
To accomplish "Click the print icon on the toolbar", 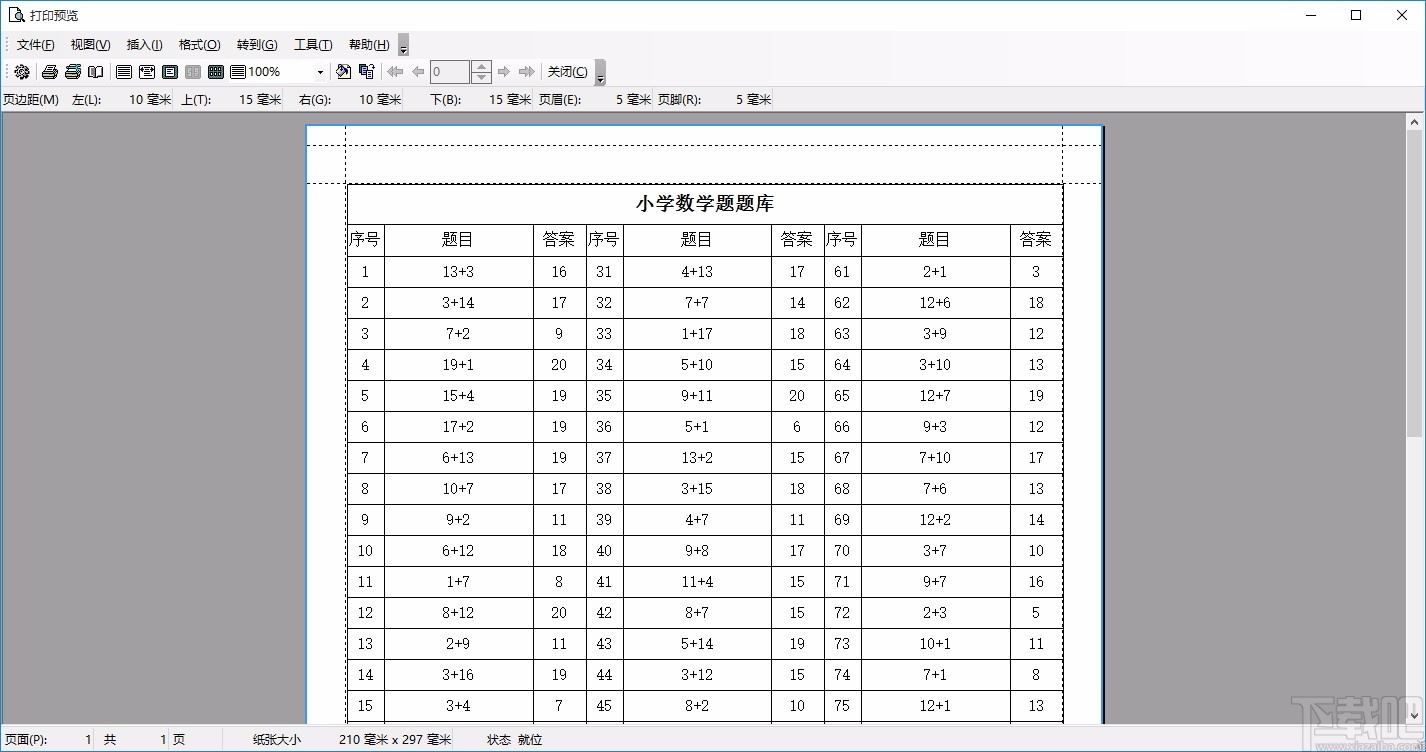I will [50, 72].
